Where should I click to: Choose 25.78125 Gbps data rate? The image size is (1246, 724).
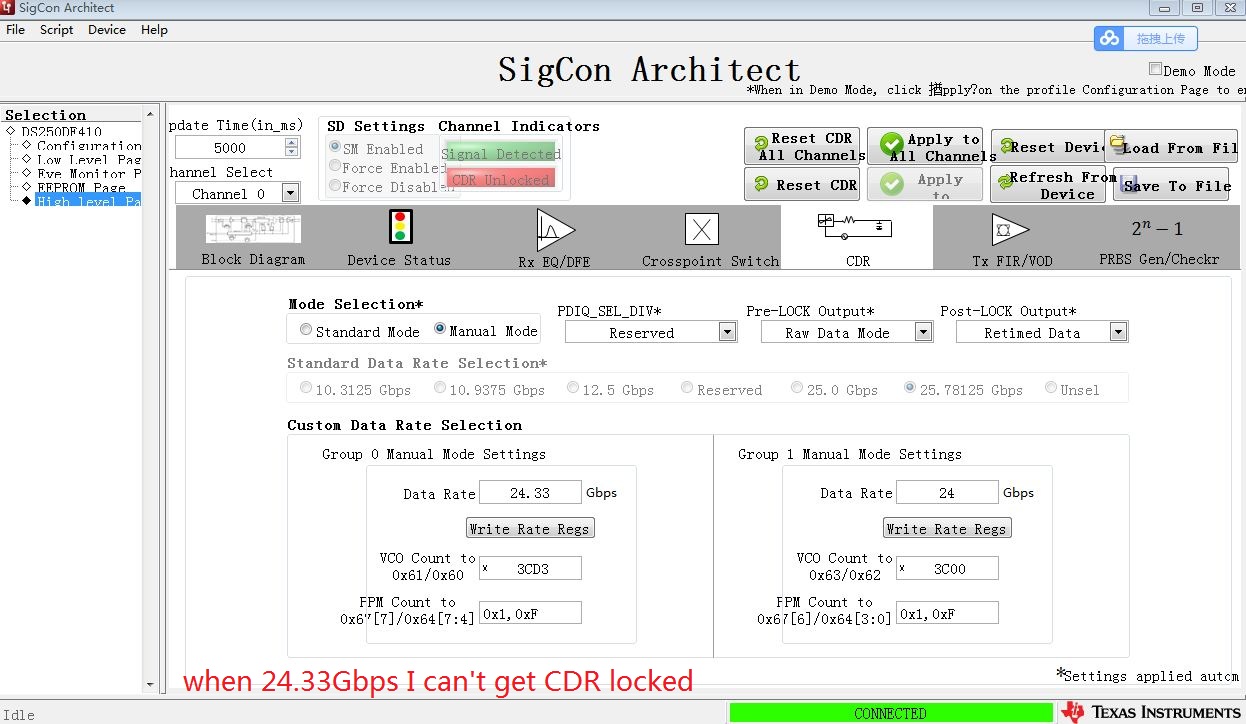[910, 387]
